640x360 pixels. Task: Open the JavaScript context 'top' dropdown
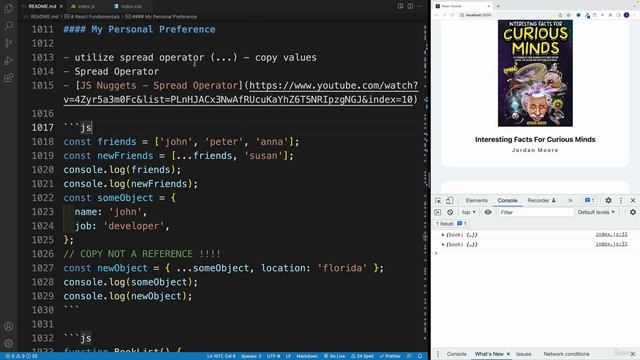(469, 212)
